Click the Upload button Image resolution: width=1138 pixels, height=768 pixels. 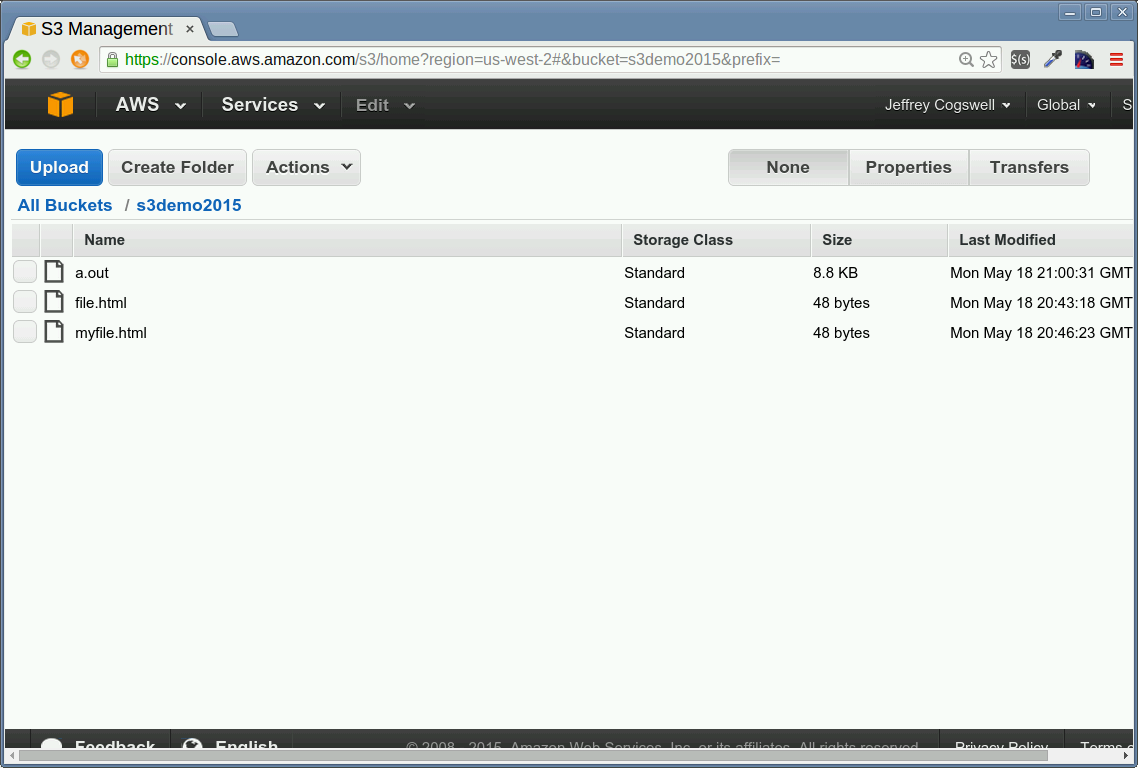pos(58,167)
